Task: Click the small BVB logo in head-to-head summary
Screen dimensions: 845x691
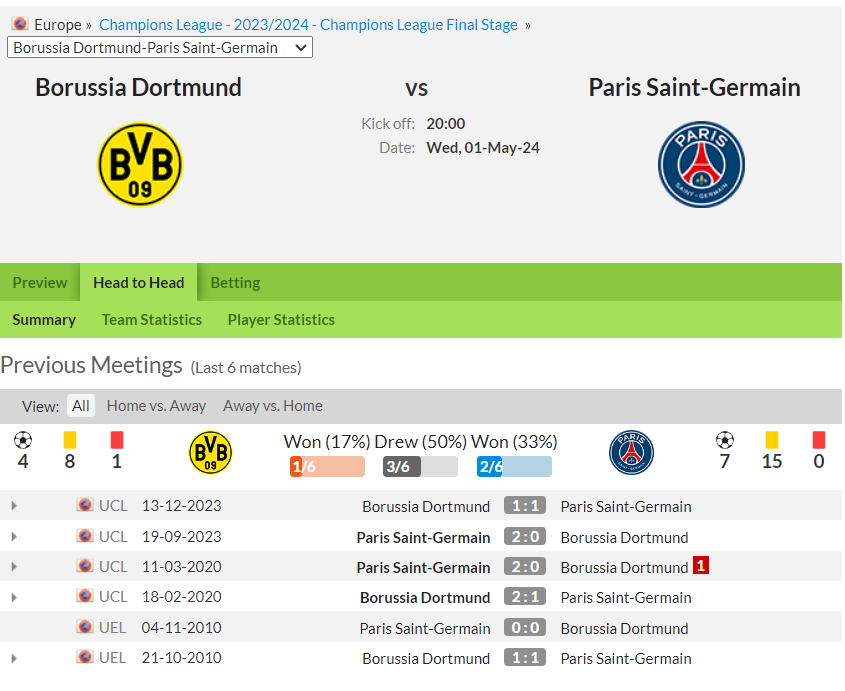Action: 210,452
